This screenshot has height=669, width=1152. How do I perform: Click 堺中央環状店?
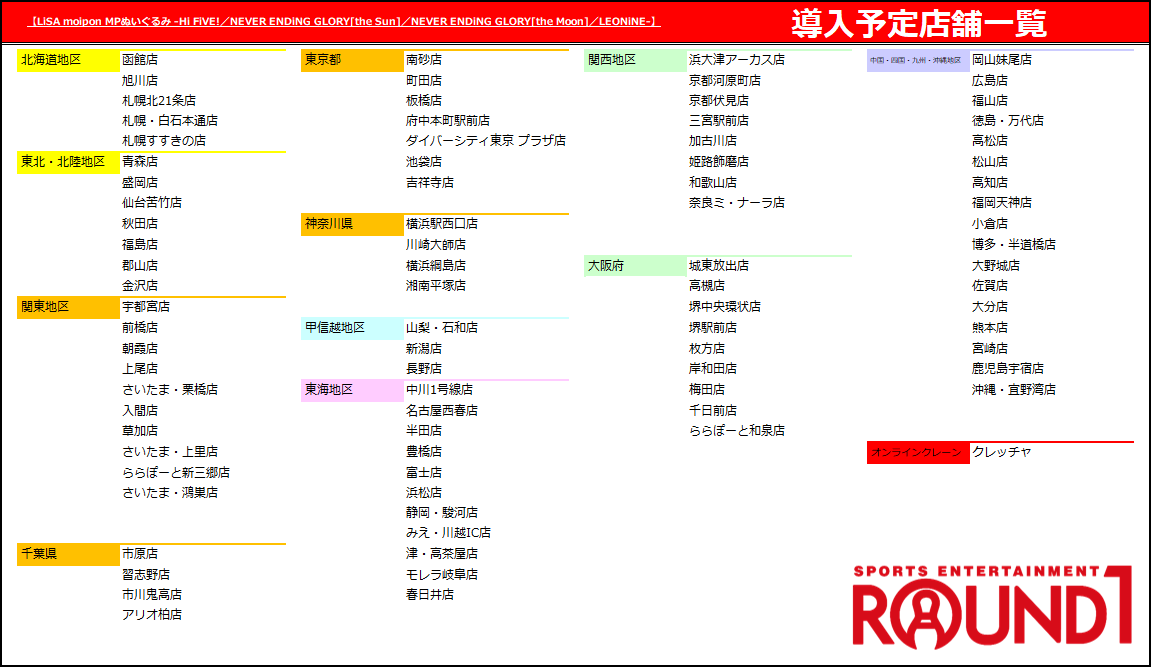click(x=725, y=306)
